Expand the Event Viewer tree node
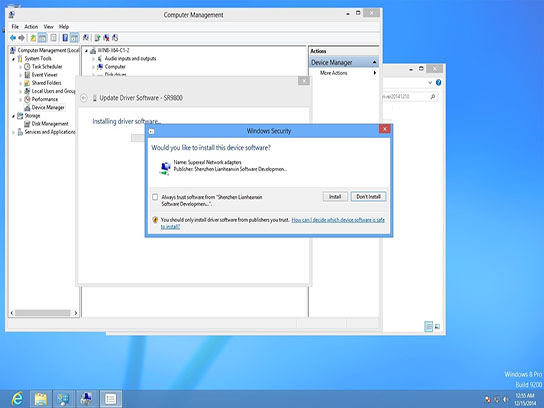544x408 pixels. pos(20,75)
